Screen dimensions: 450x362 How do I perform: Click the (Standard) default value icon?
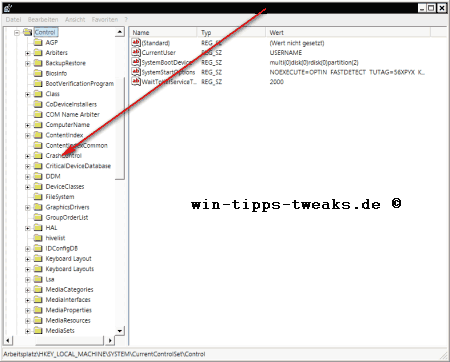click(x=136, y=43)
